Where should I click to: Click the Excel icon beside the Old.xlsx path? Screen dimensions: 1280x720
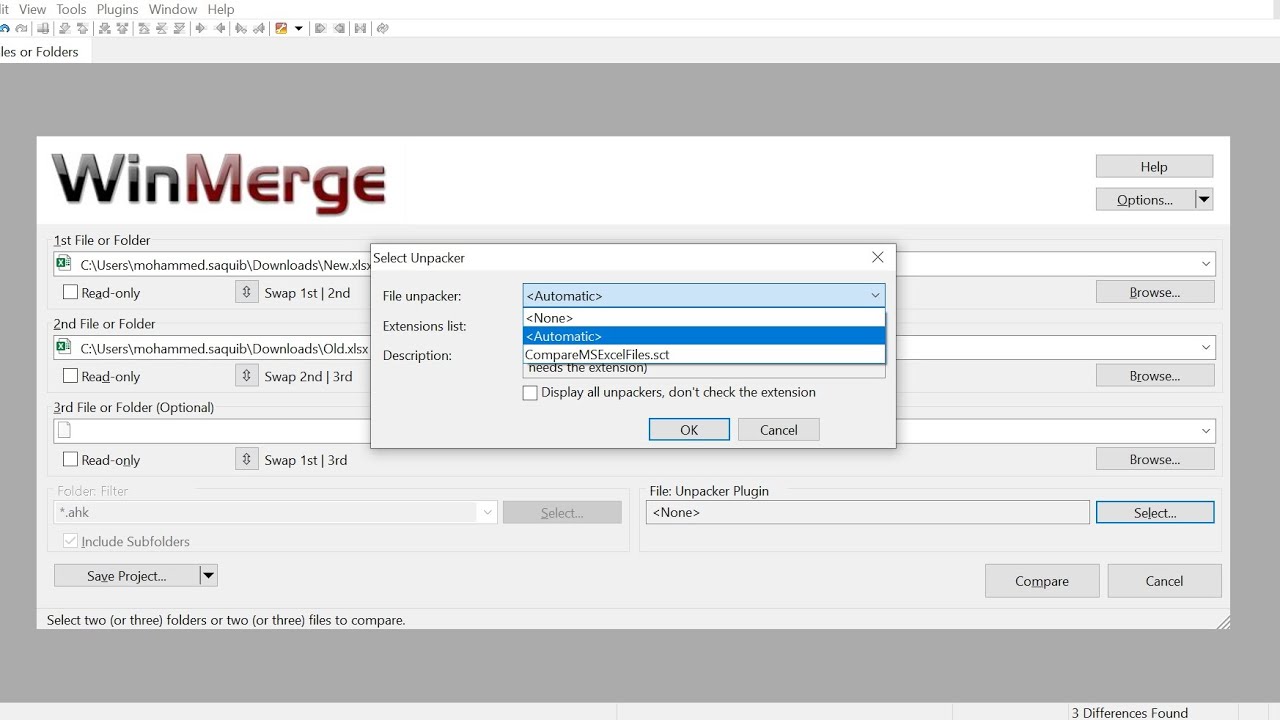[x=64, y=347]
